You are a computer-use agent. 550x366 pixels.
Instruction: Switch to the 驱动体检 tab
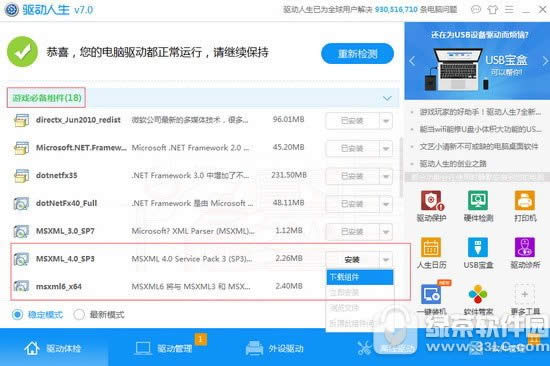[53, 348]
